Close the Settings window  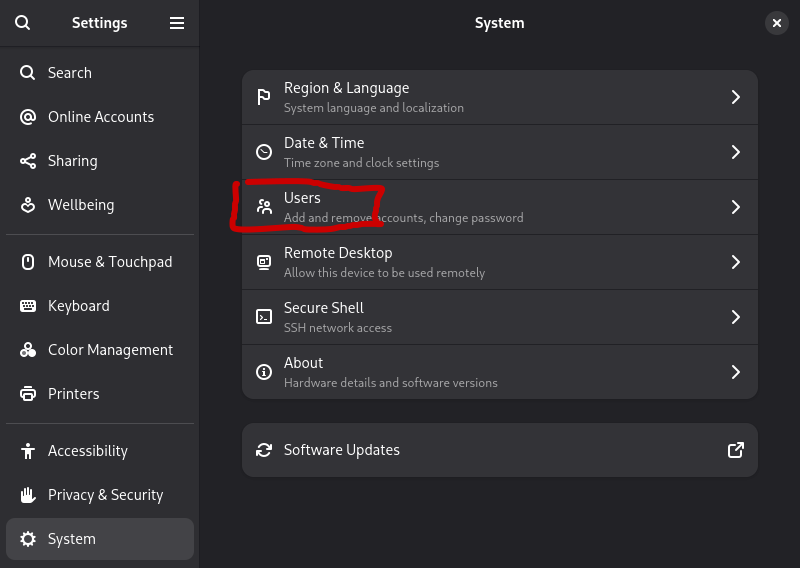click(x=777, y=23)
